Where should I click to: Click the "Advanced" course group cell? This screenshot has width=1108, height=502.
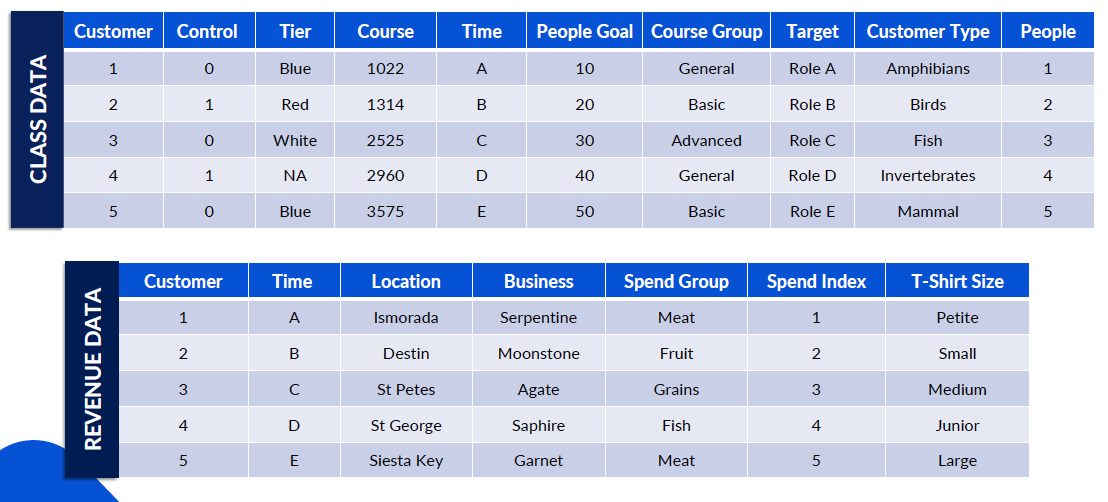pyautogui.click(x=706, y=141)
